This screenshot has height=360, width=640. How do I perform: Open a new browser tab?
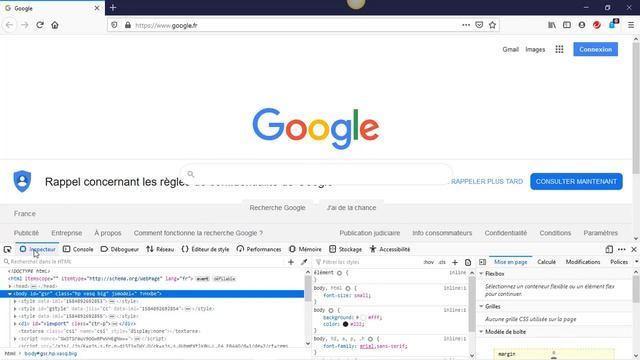coord(113,8)
